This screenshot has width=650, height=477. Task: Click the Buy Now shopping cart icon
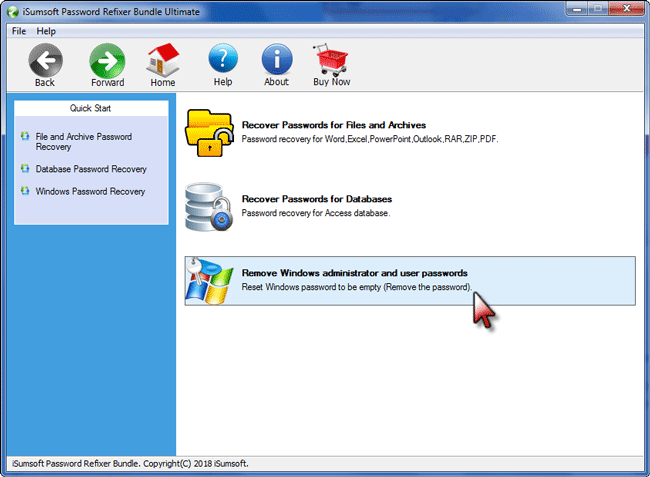(x=331, y=60)
